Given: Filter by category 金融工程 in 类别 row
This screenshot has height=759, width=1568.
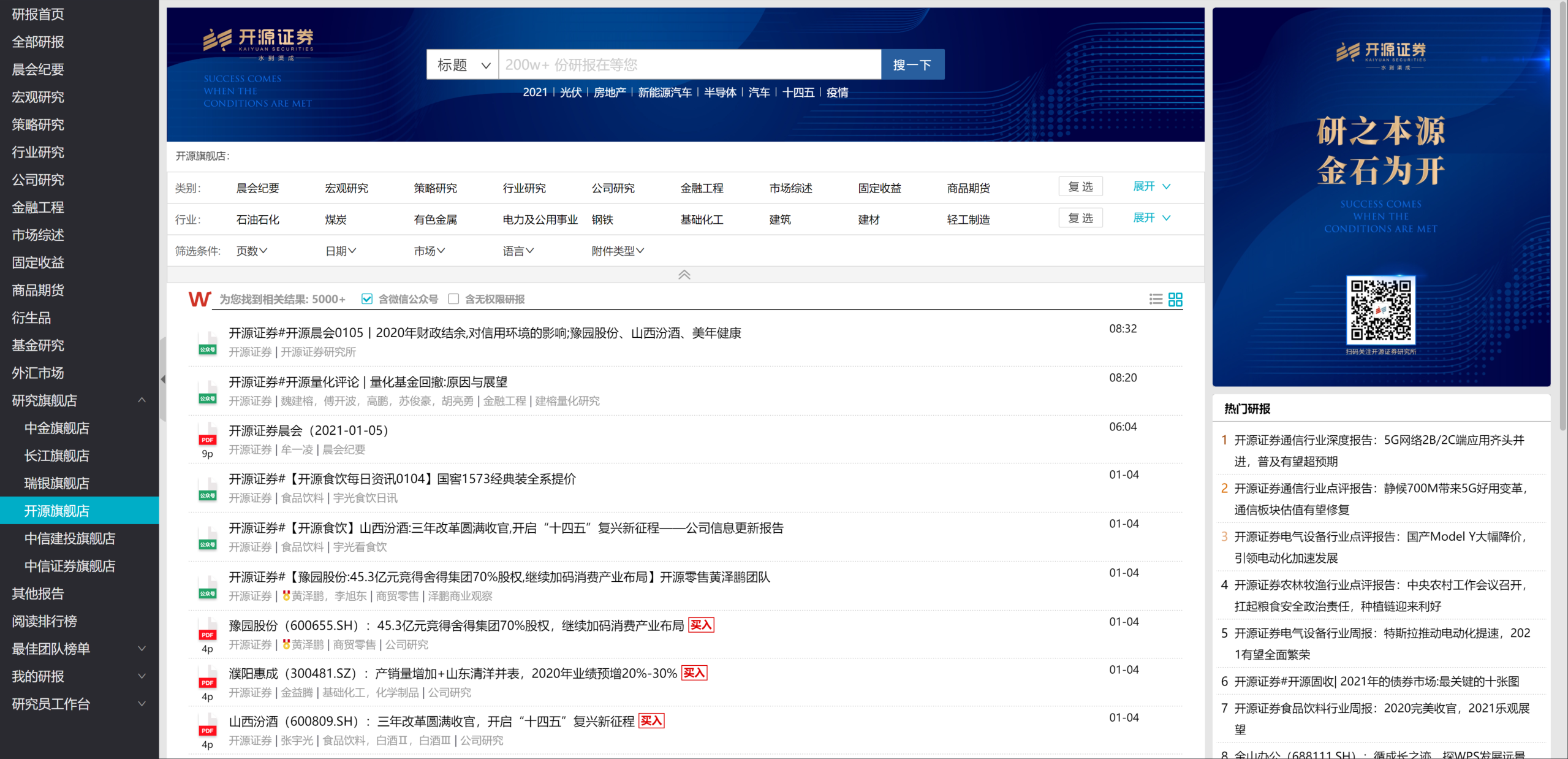Looking at the screenshot, I should point(702,188).
